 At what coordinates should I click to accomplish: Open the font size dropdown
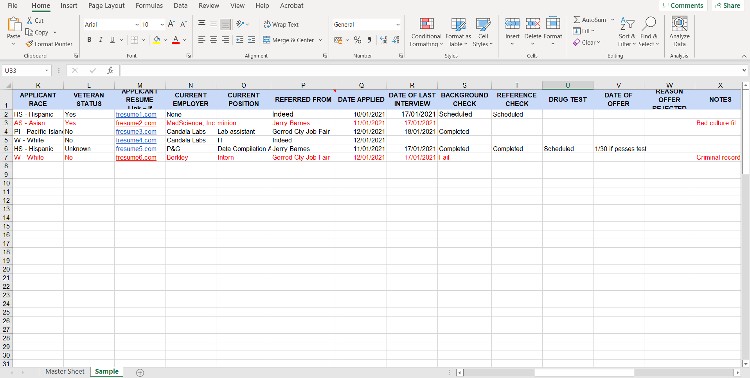tap(162, 24)
